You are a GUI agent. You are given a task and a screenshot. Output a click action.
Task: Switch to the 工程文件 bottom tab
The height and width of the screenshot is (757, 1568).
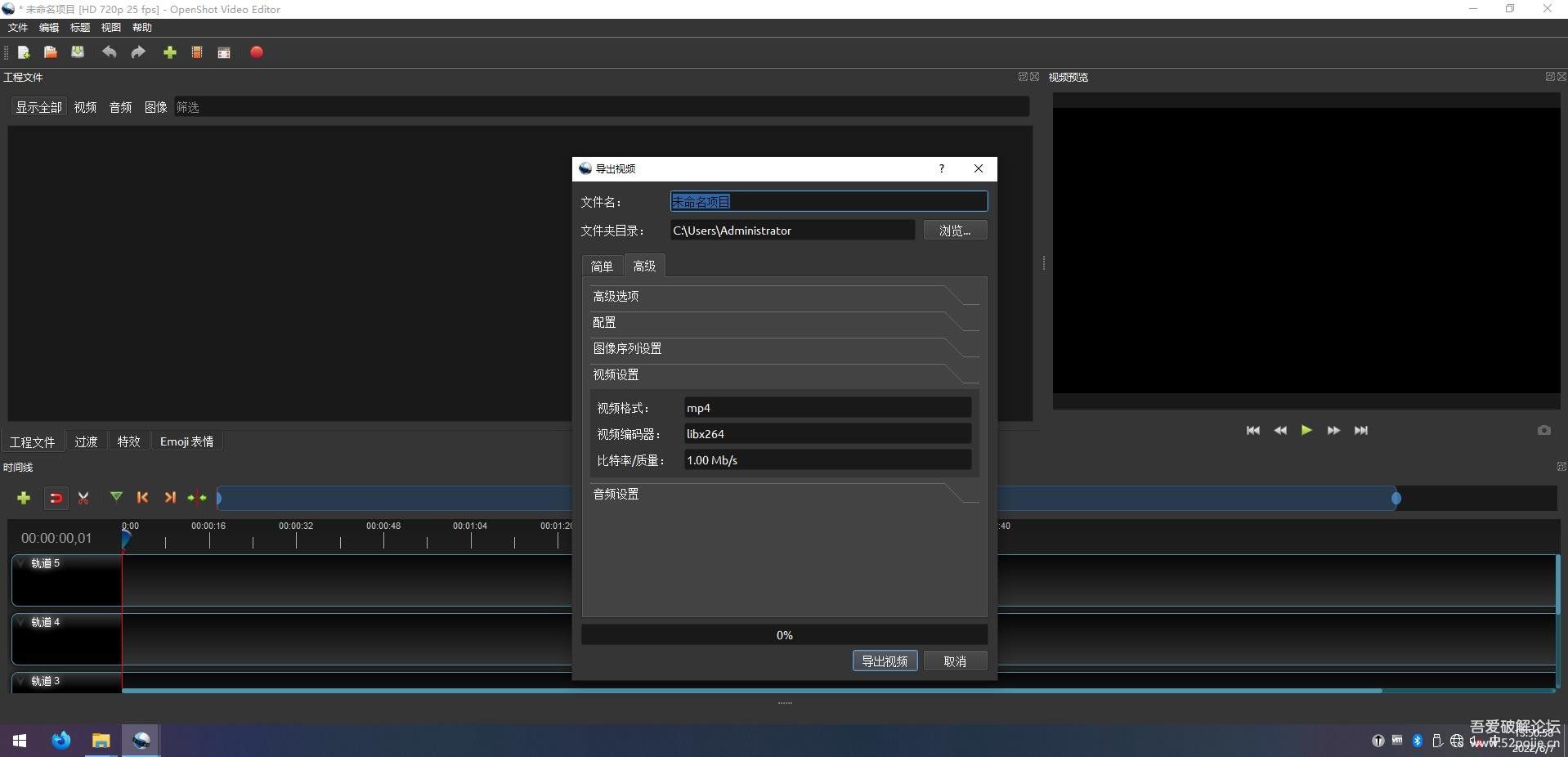(x=32, y=441)
